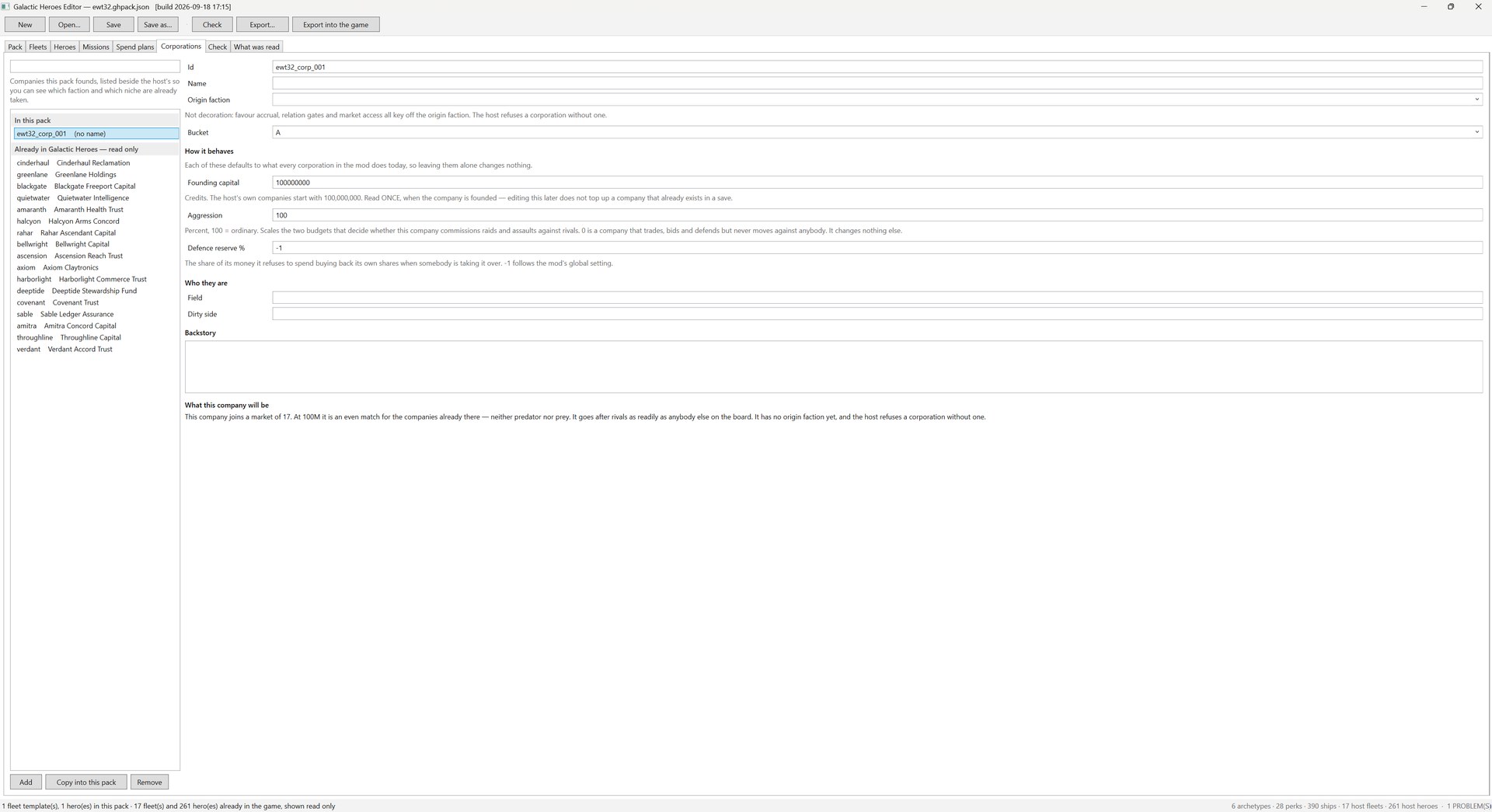The image size is (1492, 812).
Task: Click the Aggression value field
Action: pos(877,215)
